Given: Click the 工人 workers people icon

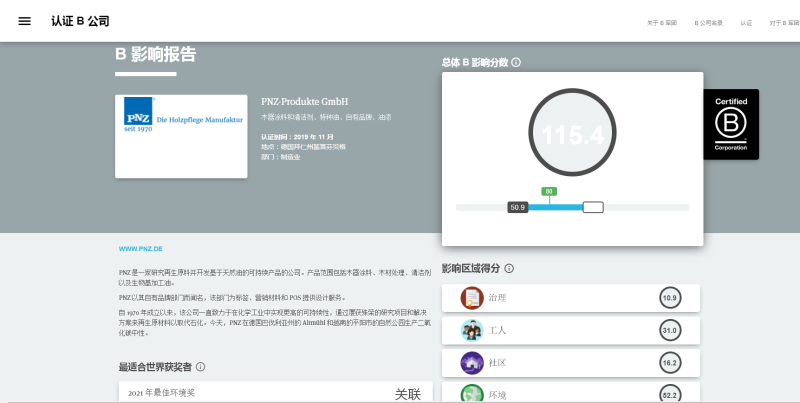Looking at the screenshot, I should tap(472, 330).
